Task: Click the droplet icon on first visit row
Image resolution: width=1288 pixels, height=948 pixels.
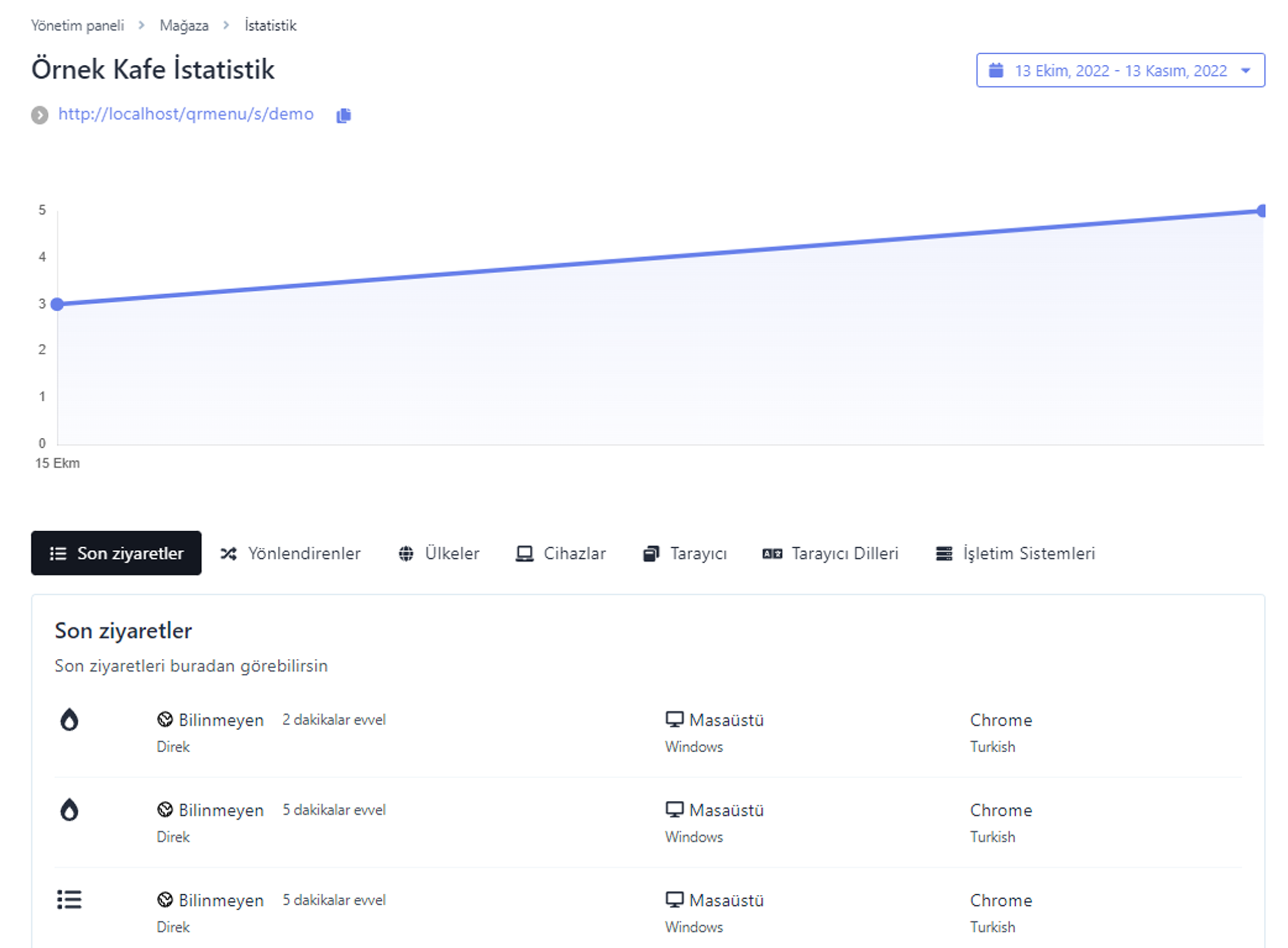Action: pyautogui.click(x=69, y=720)
